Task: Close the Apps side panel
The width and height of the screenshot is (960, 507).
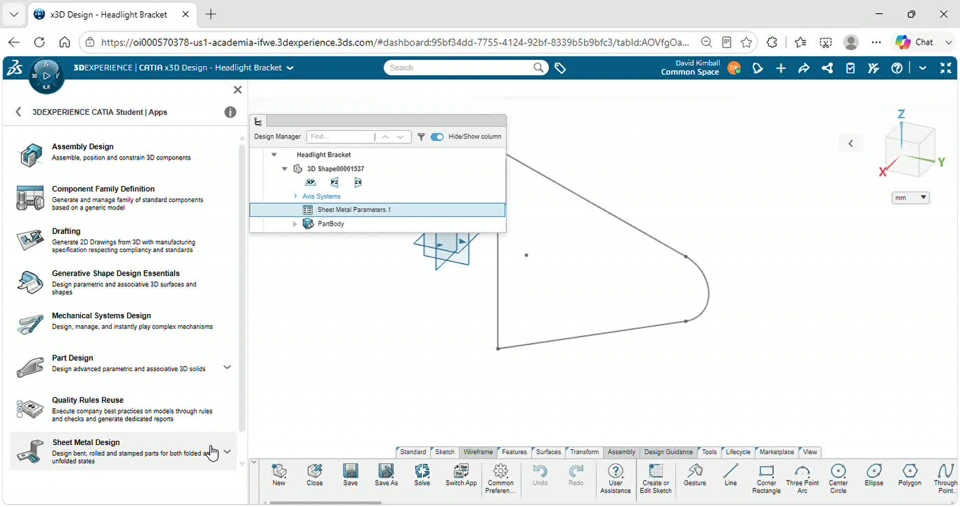Action: coord(238,90)
